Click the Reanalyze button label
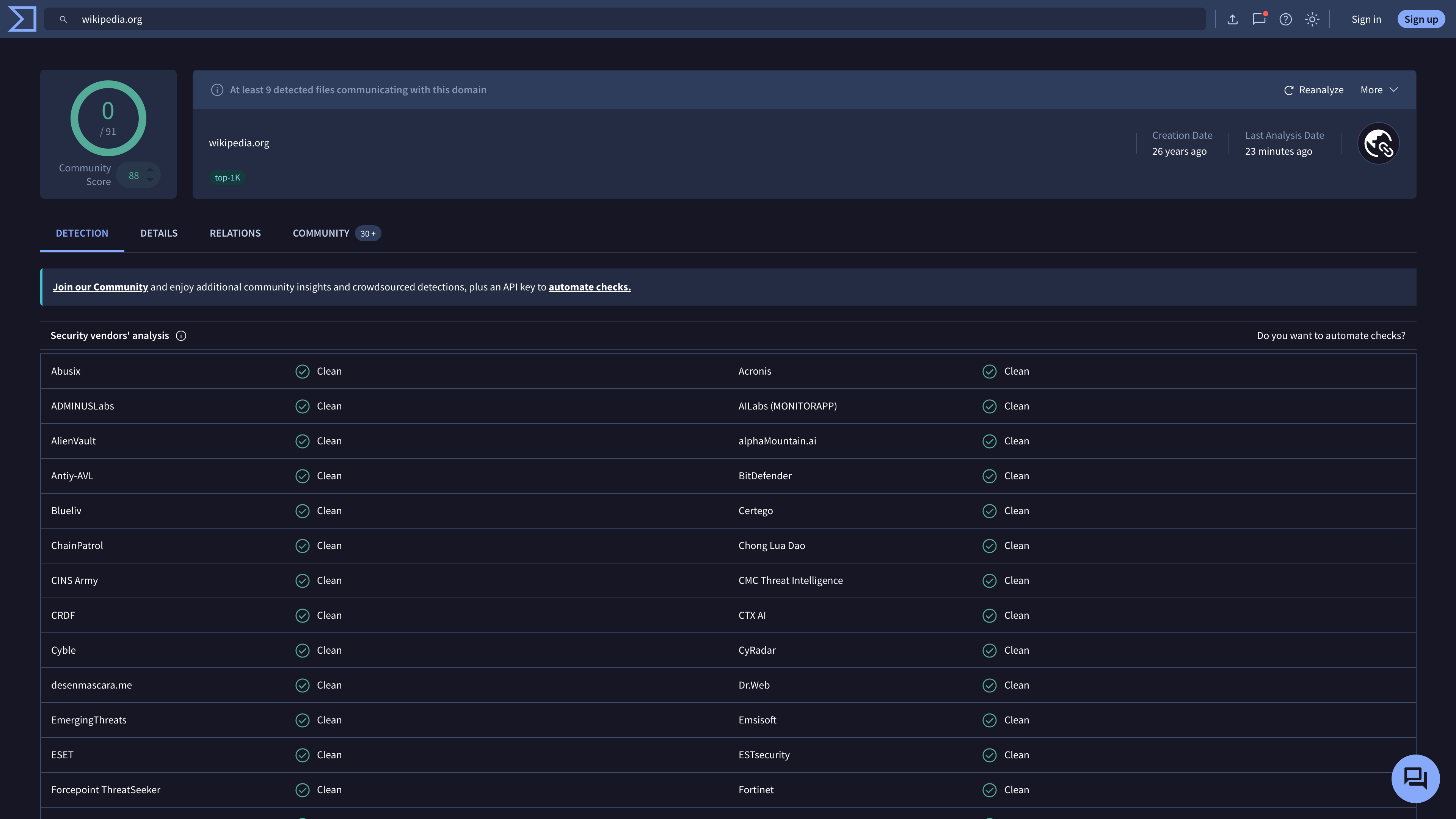Image resolution: width=1456 pixels, height=819 pixels. coord(1321,90)
